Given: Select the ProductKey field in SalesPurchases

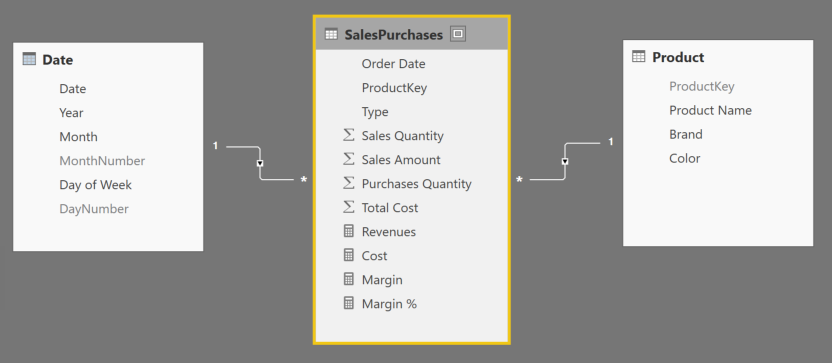Looking at the screenshot, I should coord(394,88).
